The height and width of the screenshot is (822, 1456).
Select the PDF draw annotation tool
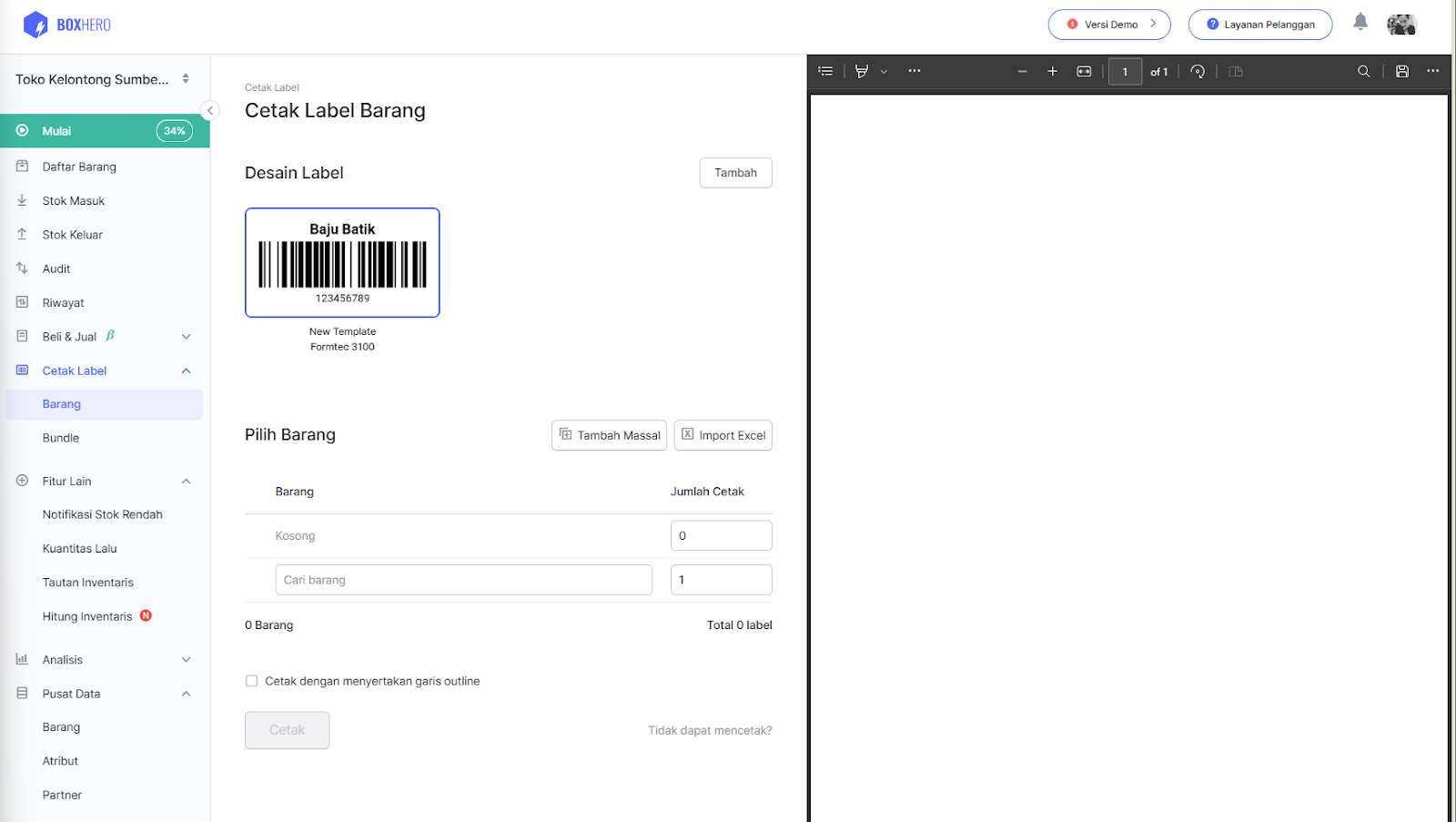tap(861, 71)
